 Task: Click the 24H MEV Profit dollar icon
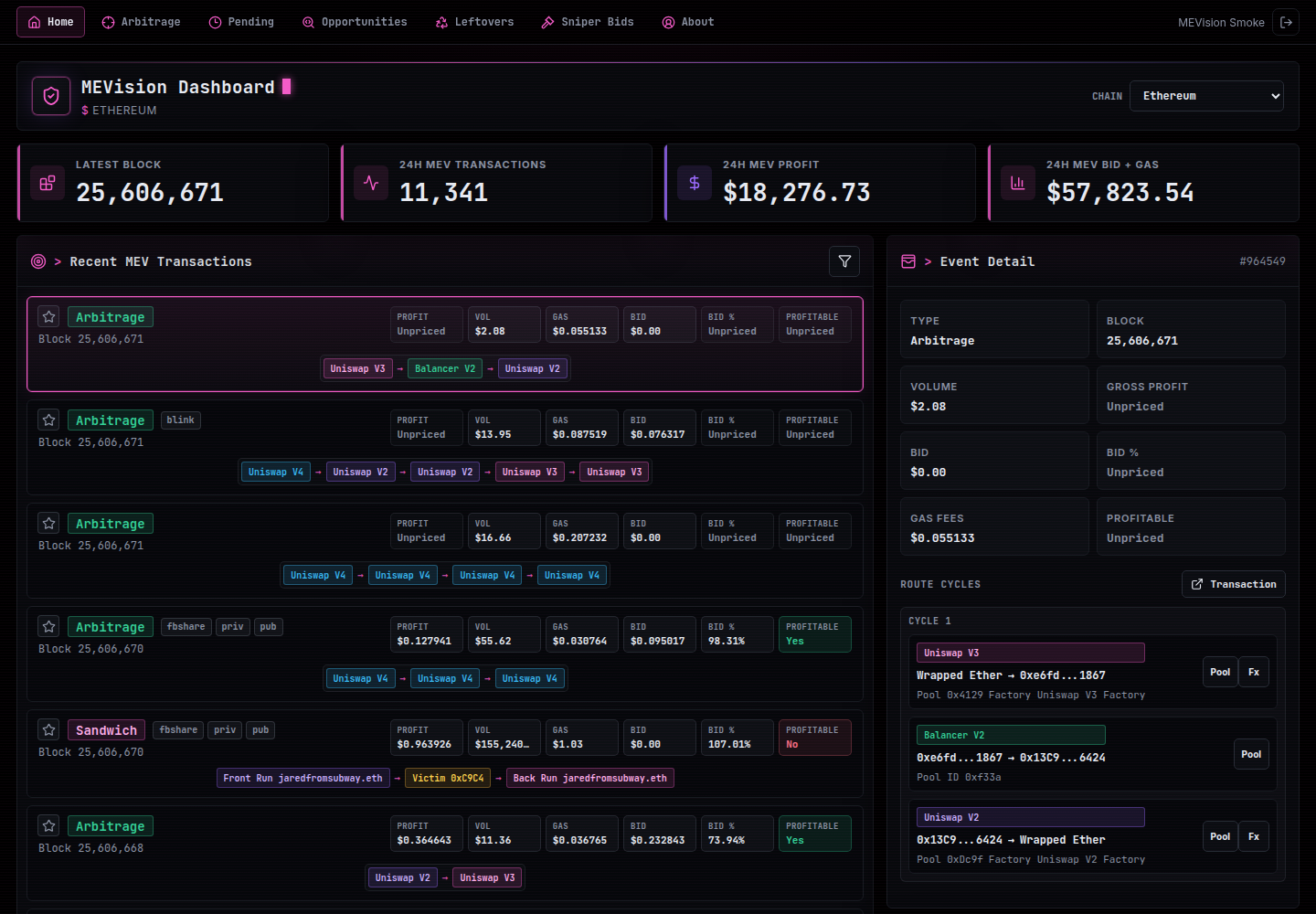(x=695, y=183)
